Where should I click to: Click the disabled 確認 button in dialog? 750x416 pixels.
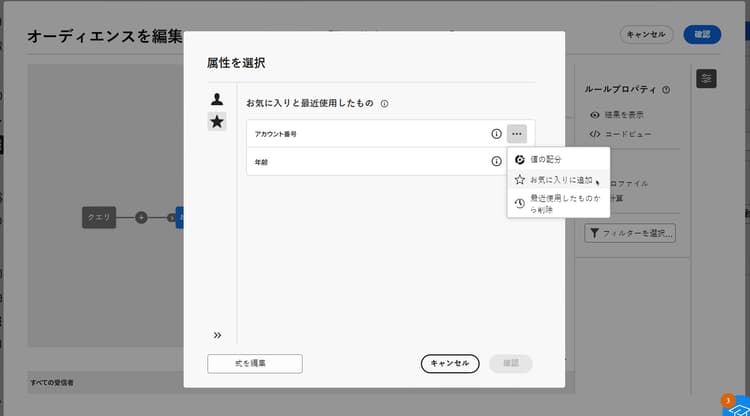511,363
